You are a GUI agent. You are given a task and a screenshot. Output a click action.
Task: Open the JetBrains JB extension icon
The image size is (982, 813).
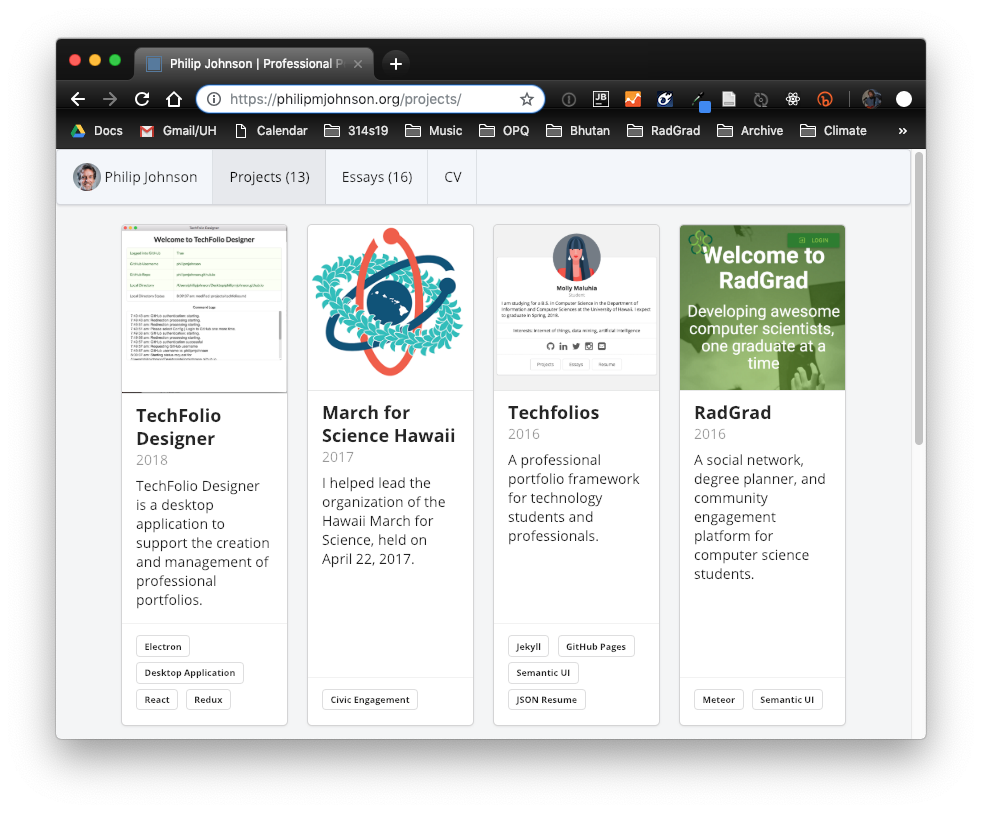click(601, 99)
